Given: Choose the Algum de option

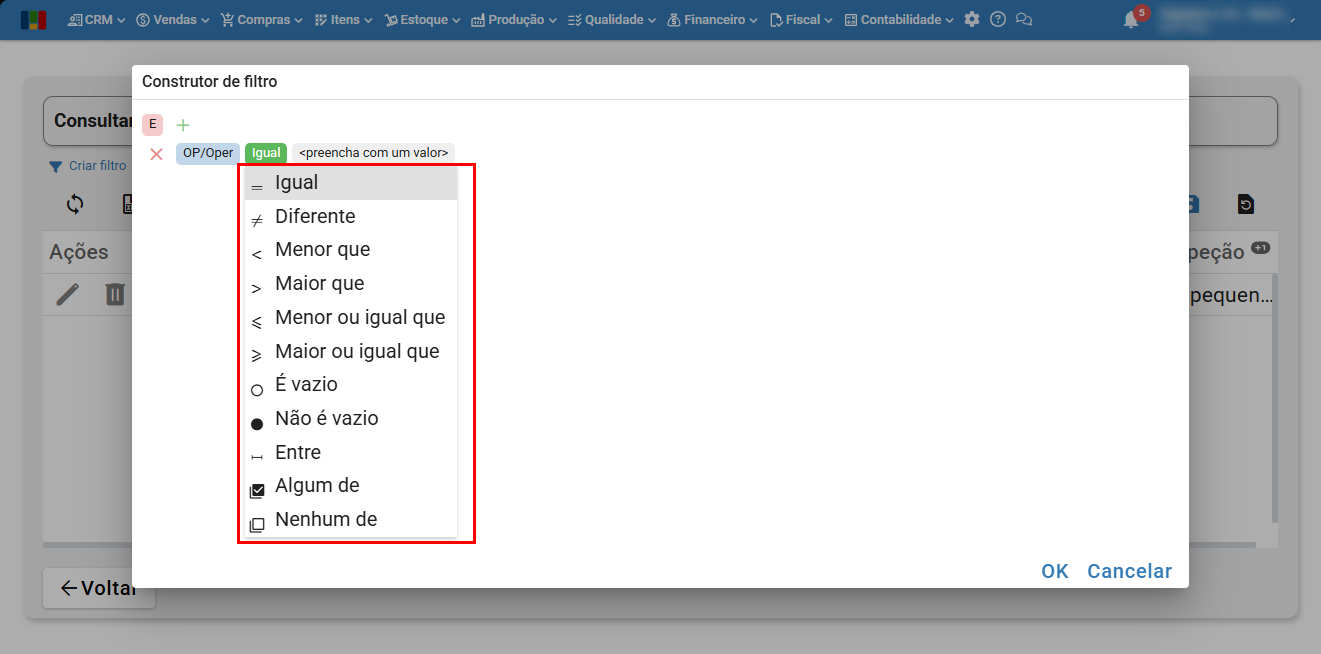Looking at the screenshot, I should 351,486.
